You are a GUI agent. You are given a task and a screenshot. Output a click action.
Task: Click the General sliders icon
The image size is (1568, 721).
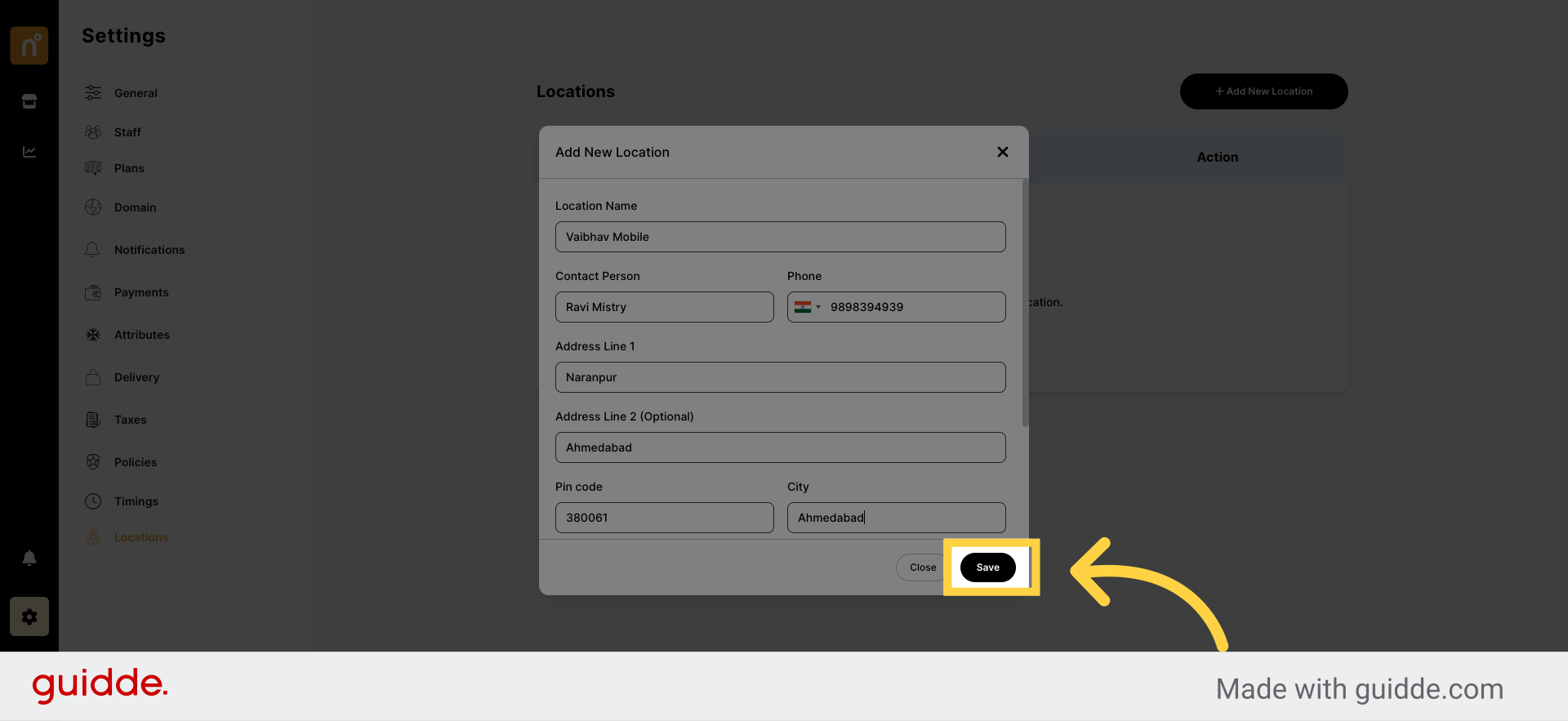click(x=93, y=92)
